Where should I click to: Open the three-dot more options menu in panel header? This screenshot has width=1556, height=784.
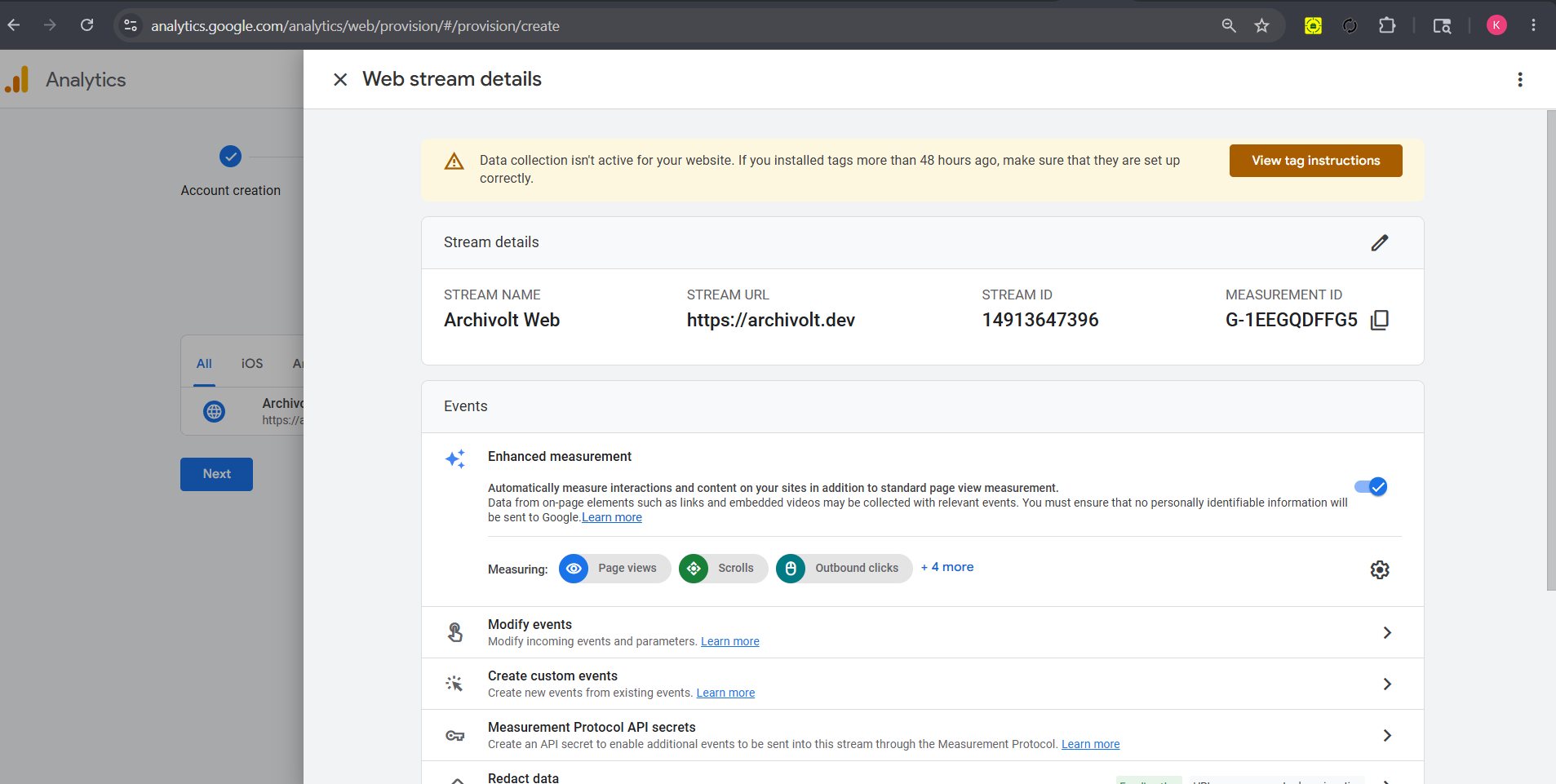coord(1519,79)
